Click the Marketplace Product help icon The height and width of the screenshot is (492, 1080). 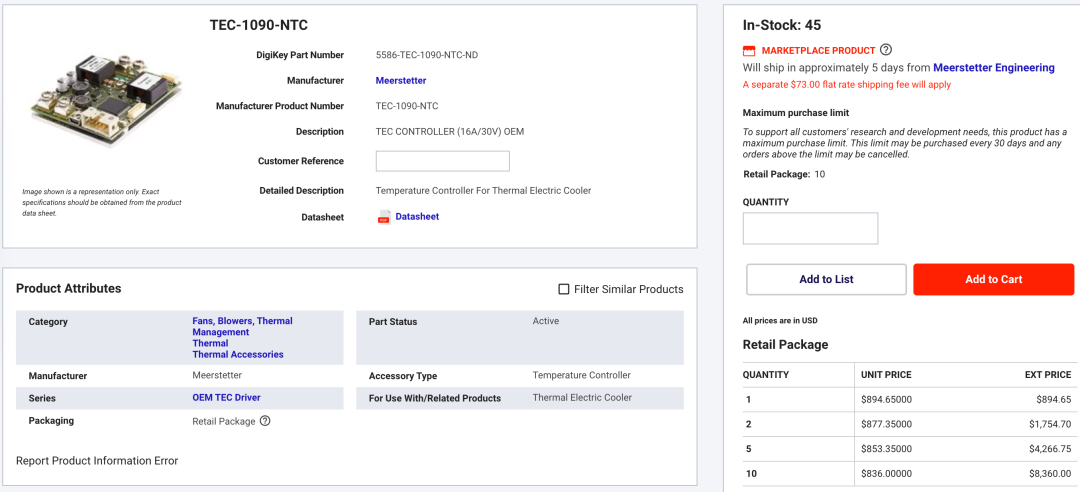[886, 50]
